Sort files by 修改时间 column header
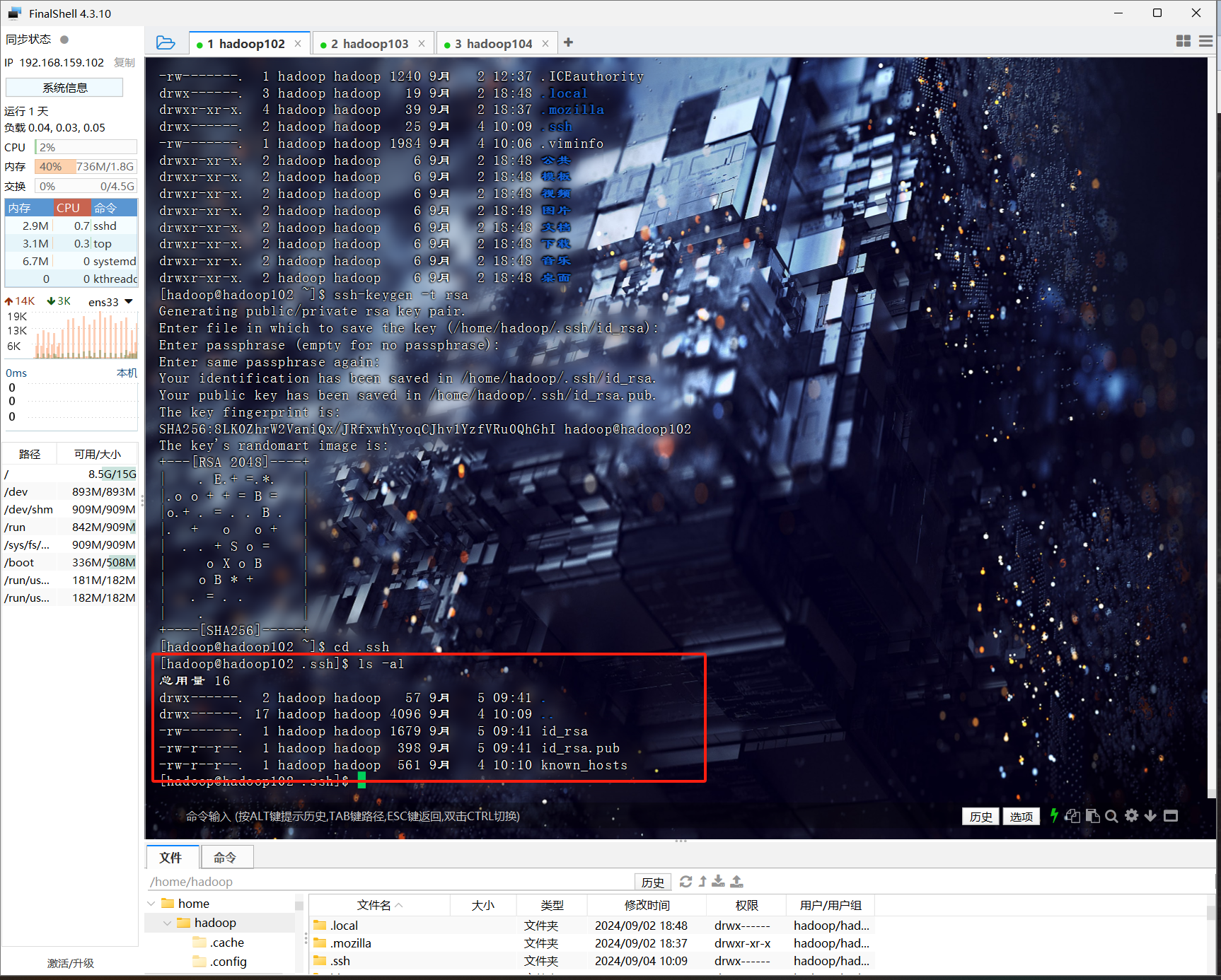1221x980 pixels. [647, 905]
